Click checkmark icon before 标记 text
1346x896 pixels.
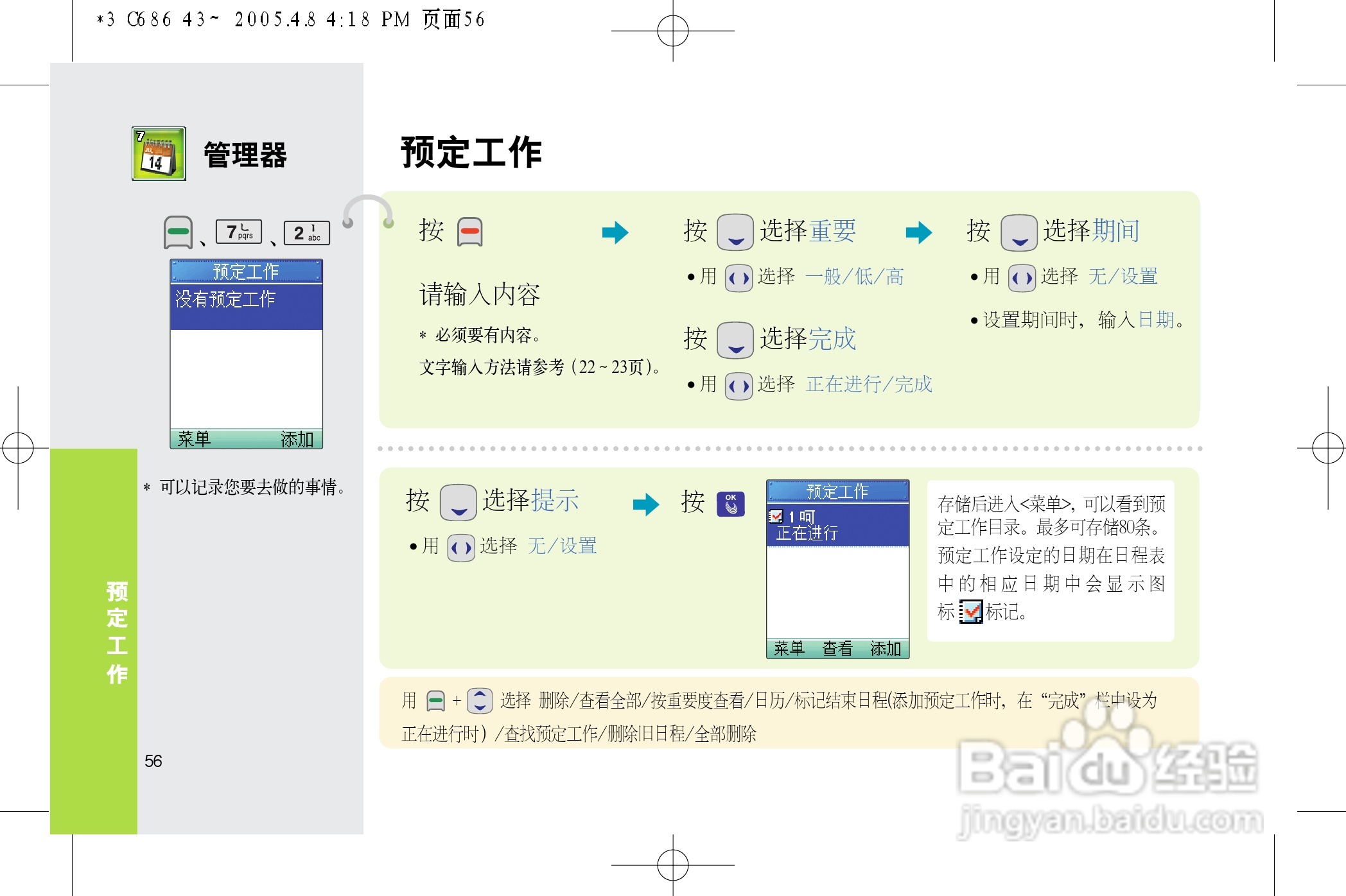pos(970,612)
